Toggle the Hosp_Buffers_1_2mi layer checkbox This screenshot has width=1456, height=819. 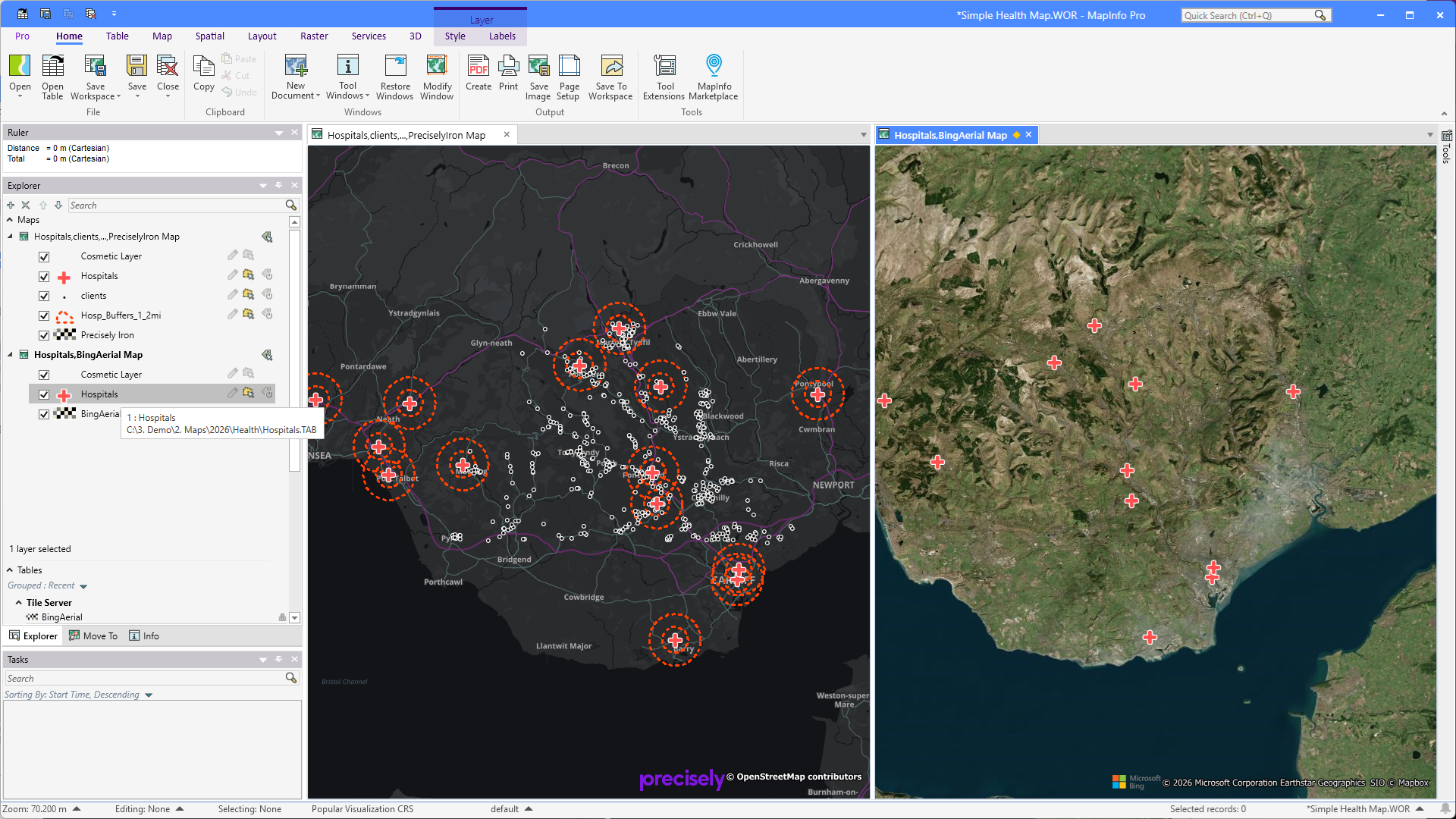pyautogui.click(x=44, y=315)
